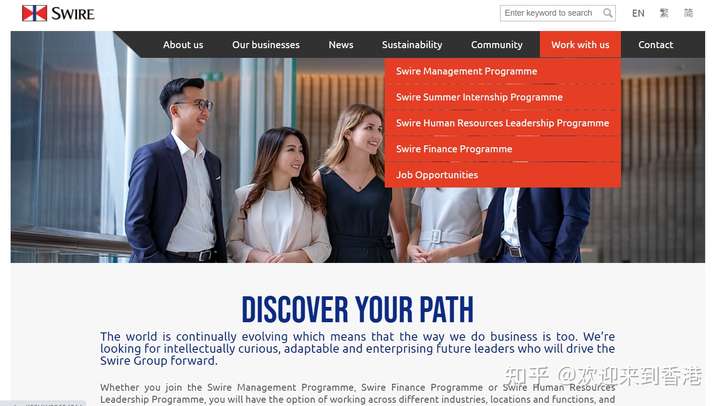
Task: Open the About us menu
Action: (x=183, y=45)
